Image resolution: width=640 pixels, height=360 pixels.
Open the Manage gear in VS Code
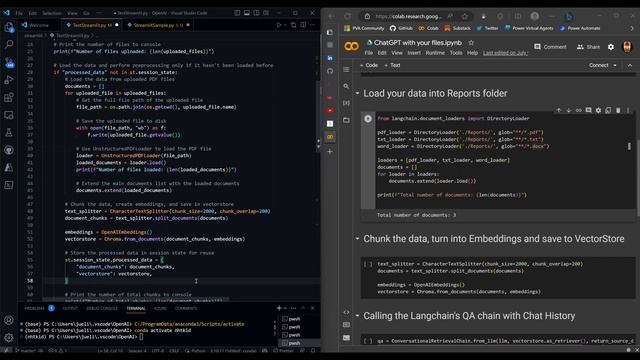[x=9, y=338]
